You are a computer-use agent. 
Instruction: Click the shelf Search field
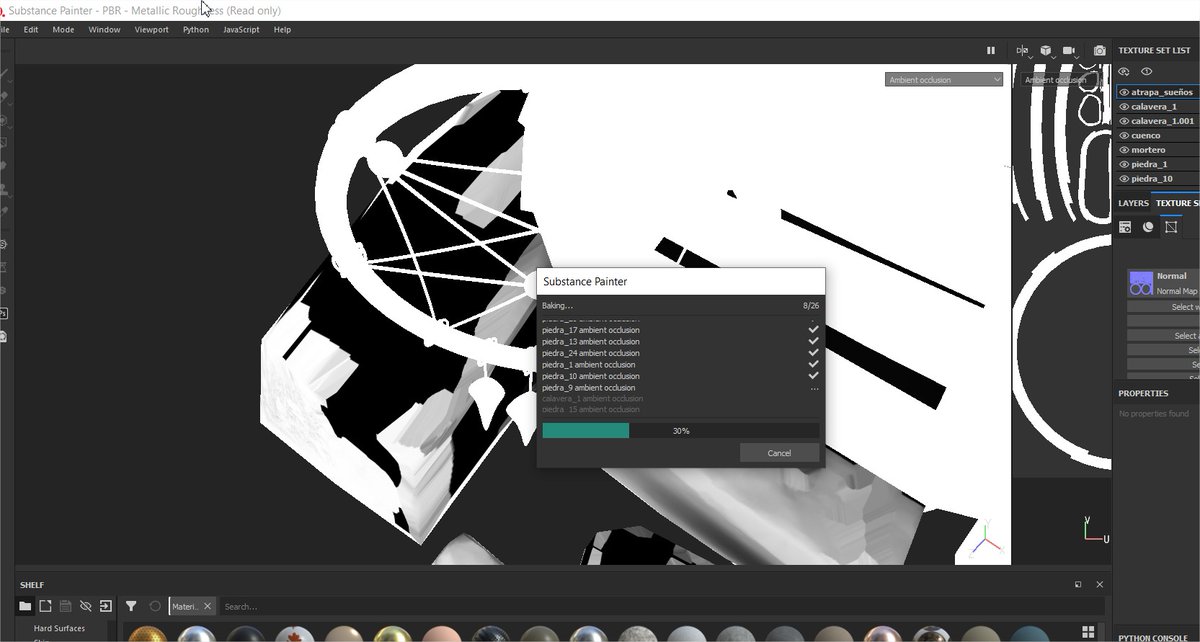click(x=662, y=606)
